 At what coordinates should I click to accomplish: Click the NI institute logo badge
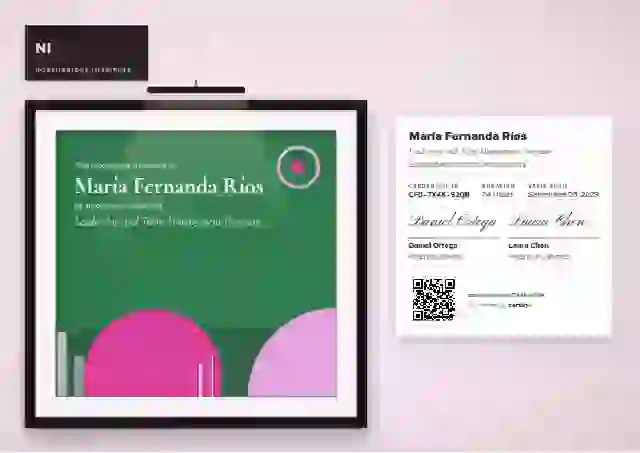[87, 53]
